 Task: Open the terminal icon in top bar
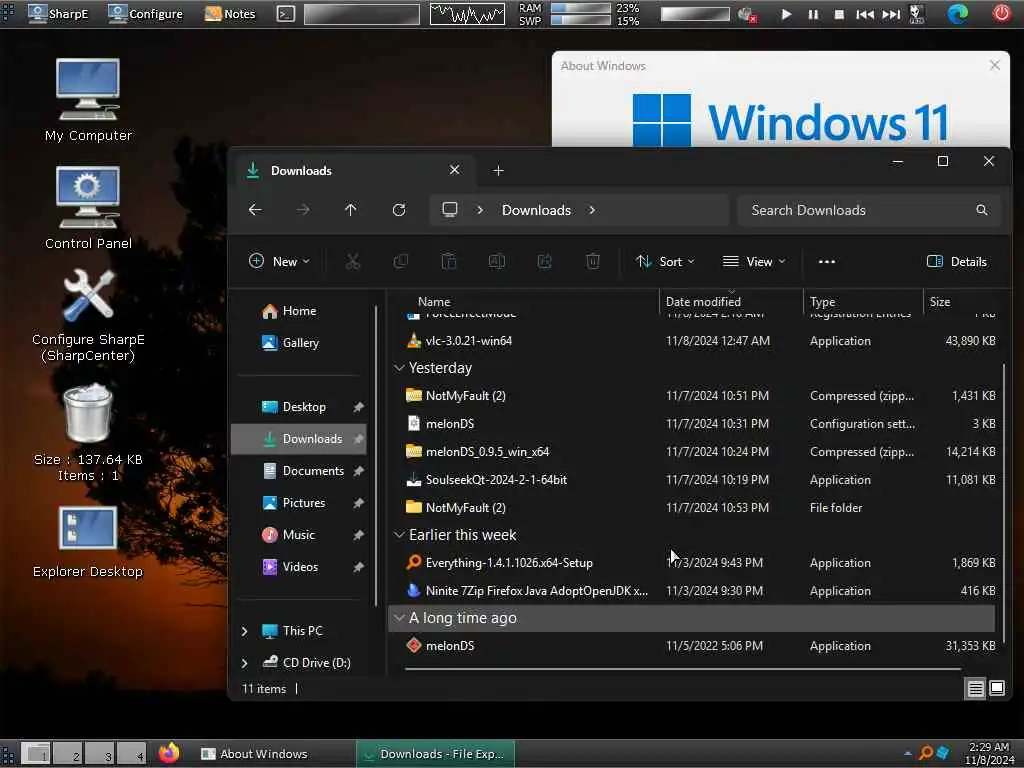pyautogui.click(x=285, y=14)
